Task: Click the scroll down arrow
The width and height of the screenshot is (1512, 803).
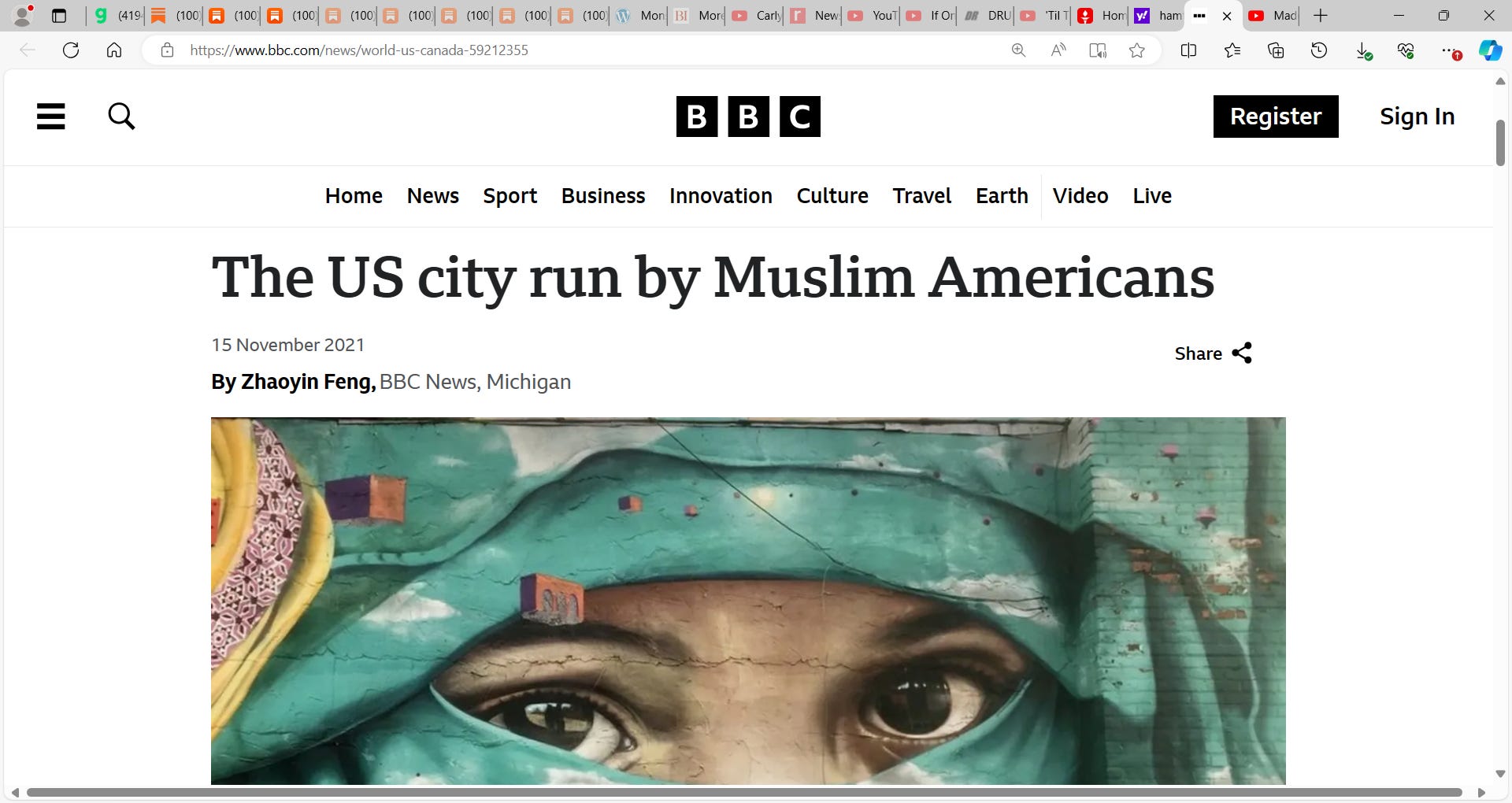Action: click(x=1500, y=774)
